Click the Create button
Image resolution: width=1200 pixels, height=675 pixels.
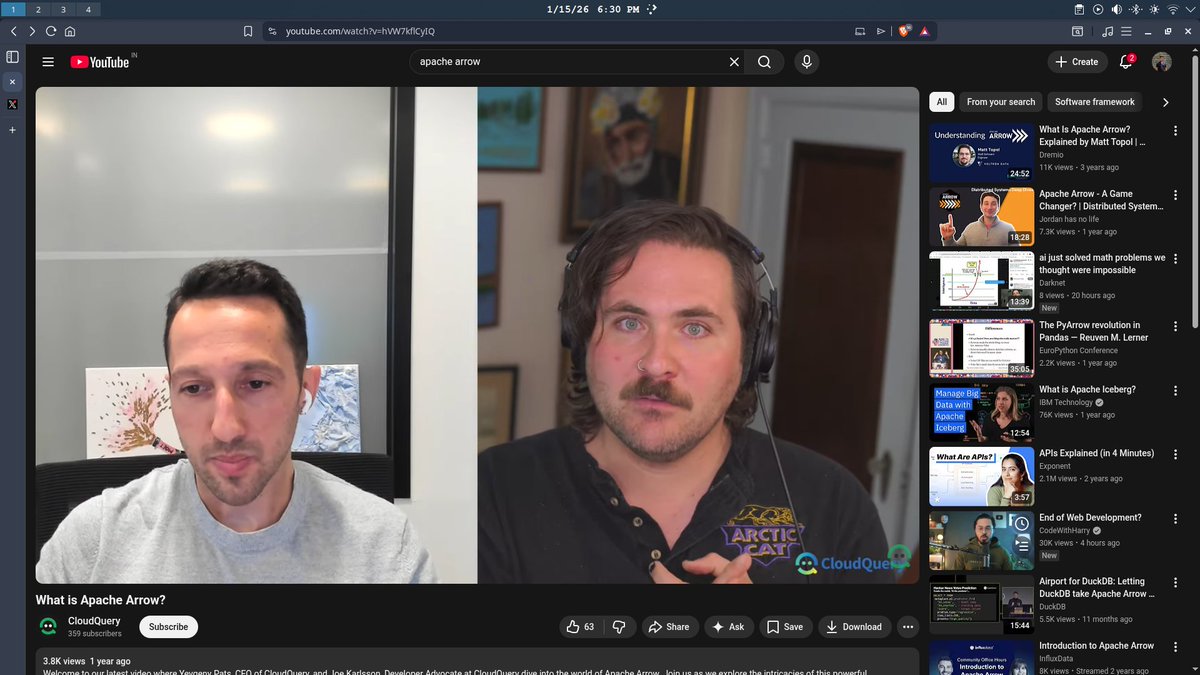pyautogui.click(x=1077, y=62)
